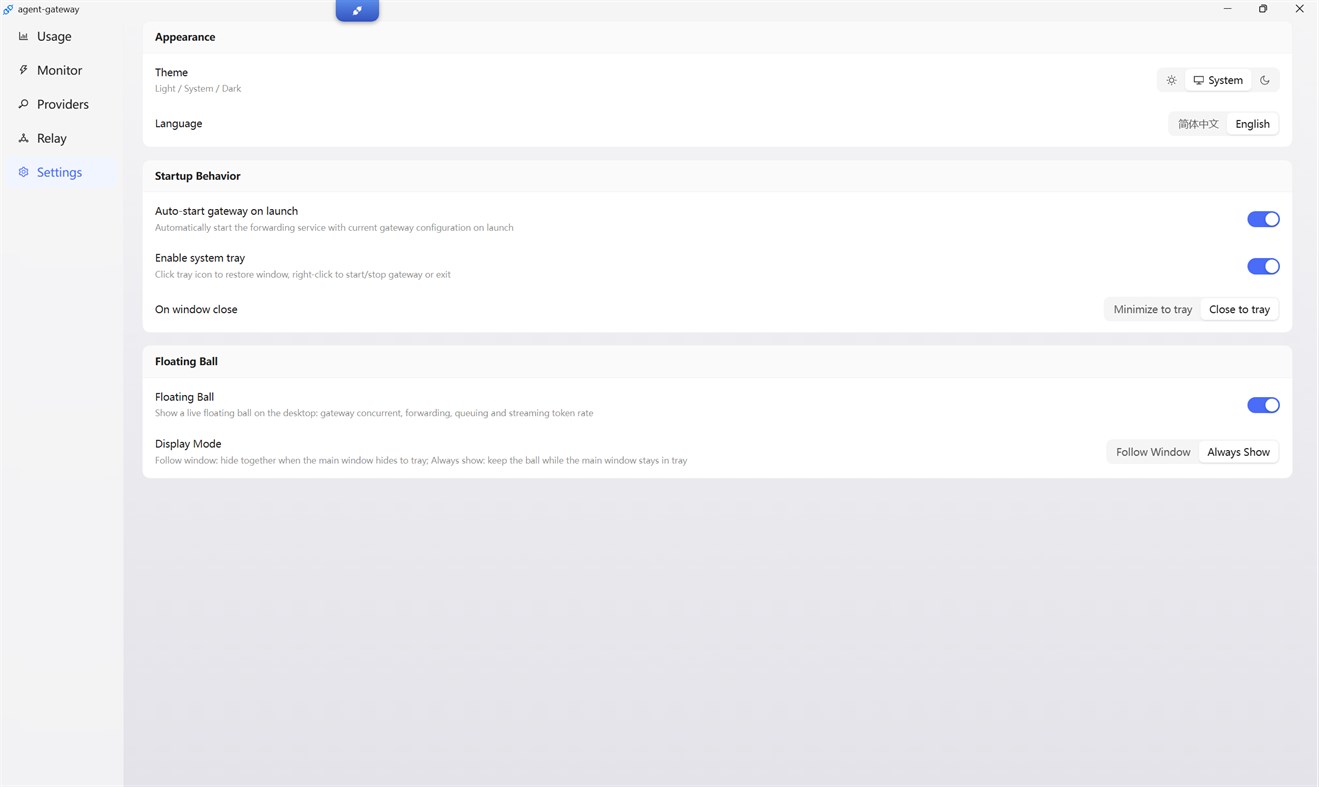Go to the Providers page label

point(63,104)
